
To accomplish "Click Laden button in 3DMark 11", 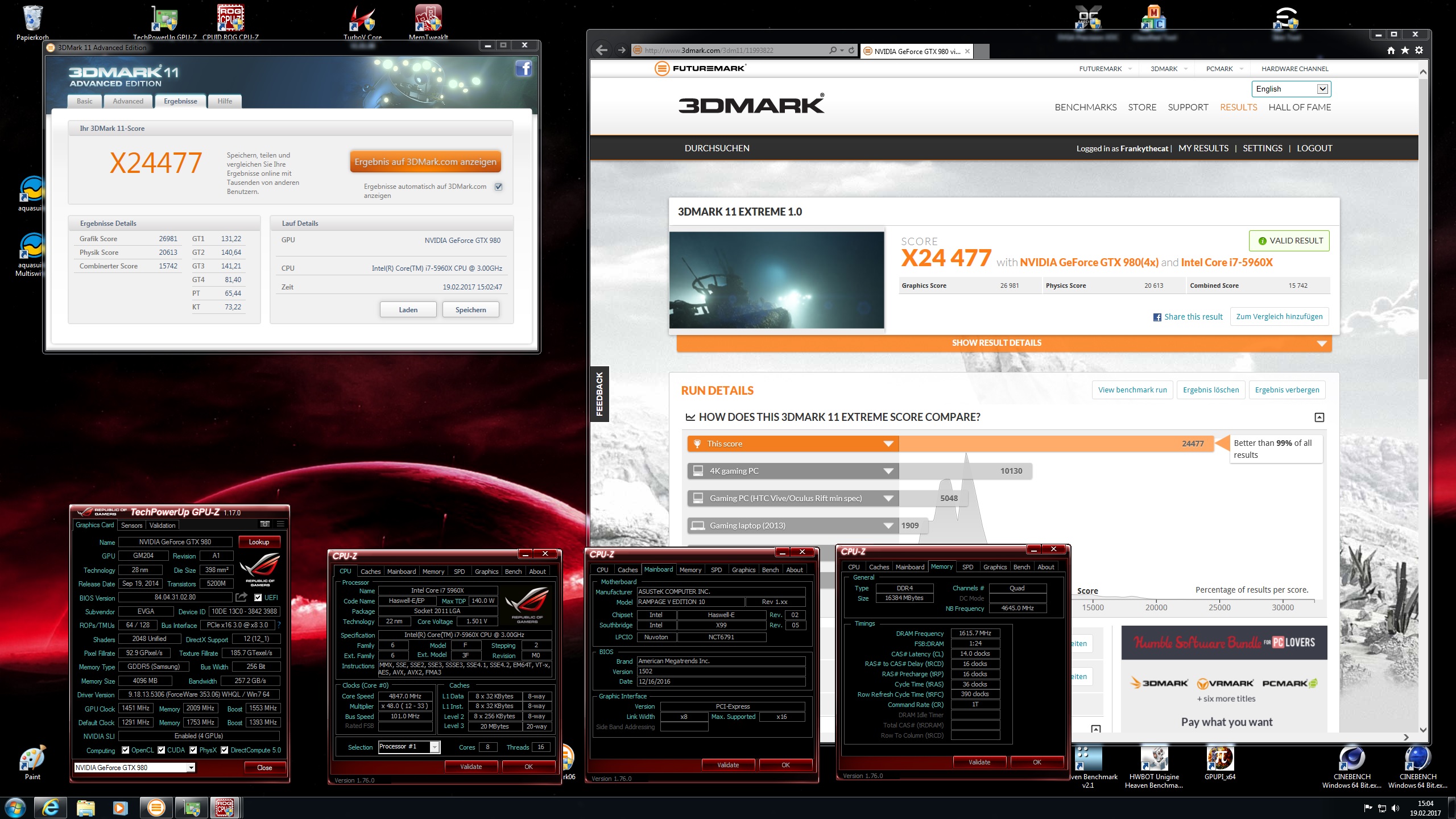I will [x=408, y=310].
